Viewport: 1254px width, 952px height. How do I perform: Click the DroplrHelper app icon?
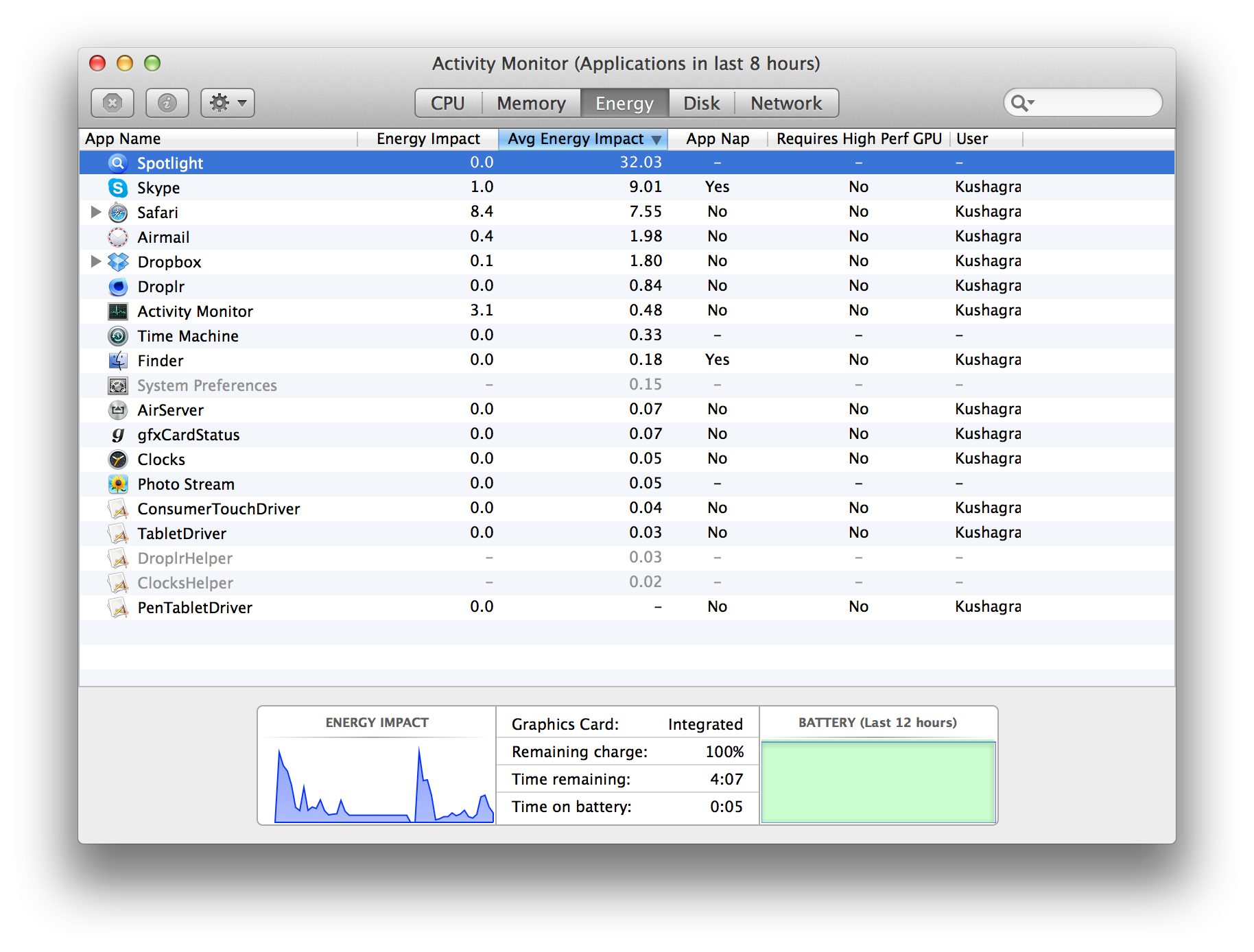[x=118, y=558]
